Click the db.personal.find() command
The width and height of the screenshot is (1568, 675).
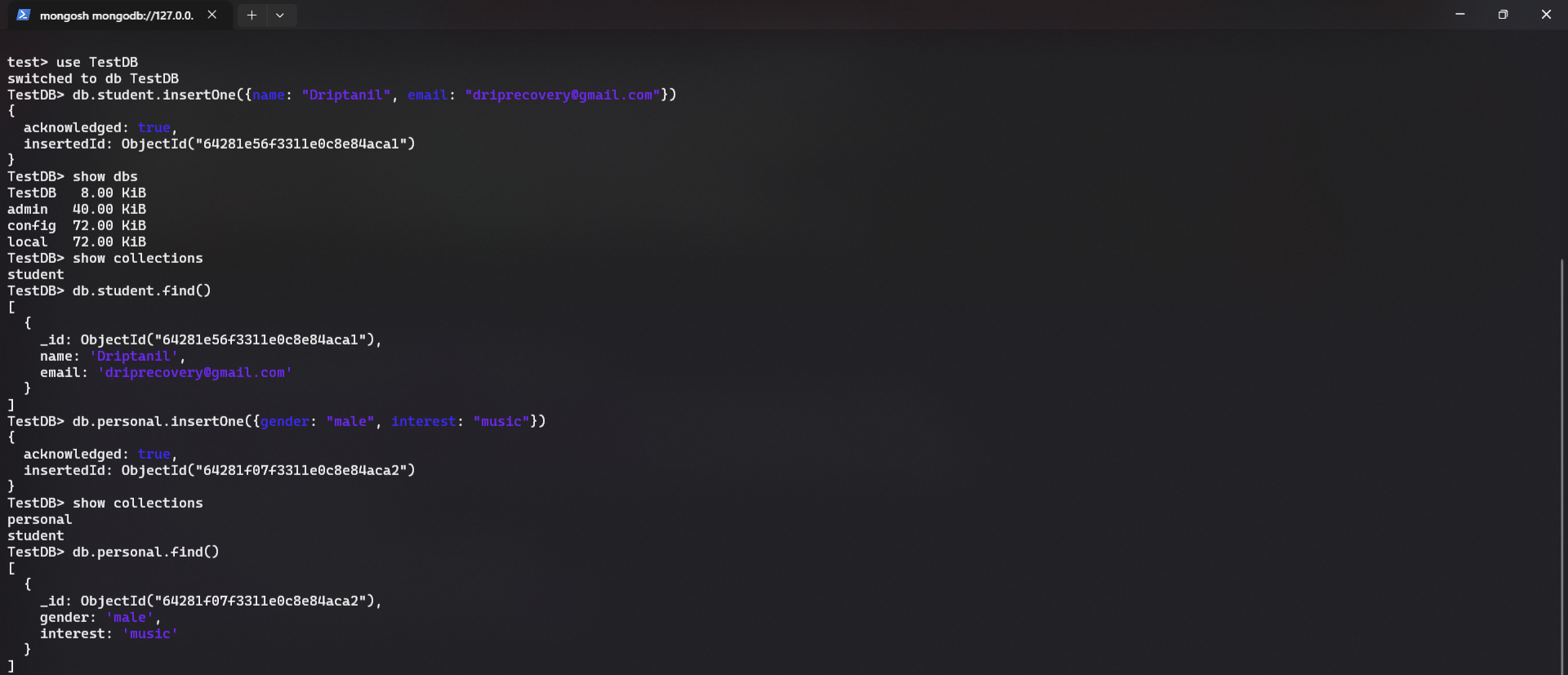point(145,552)
